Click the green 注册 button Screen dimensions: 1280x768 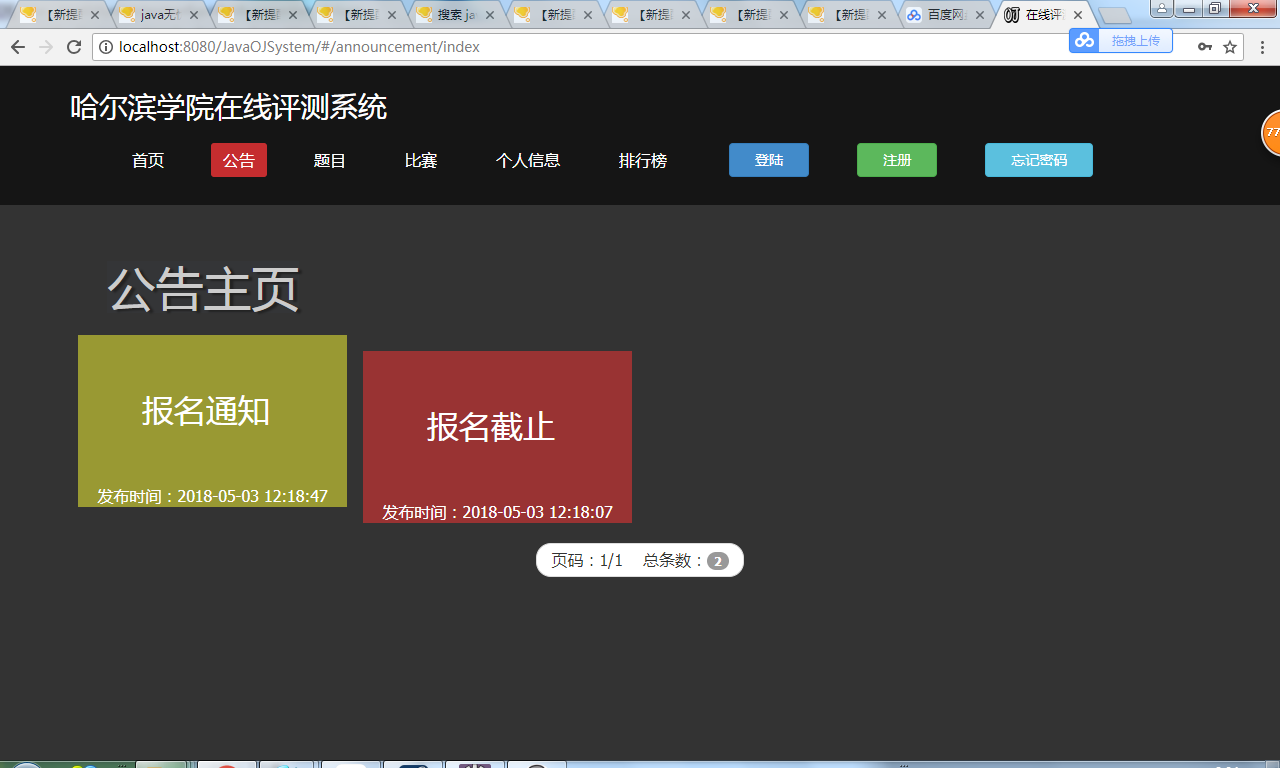point(896,160)
